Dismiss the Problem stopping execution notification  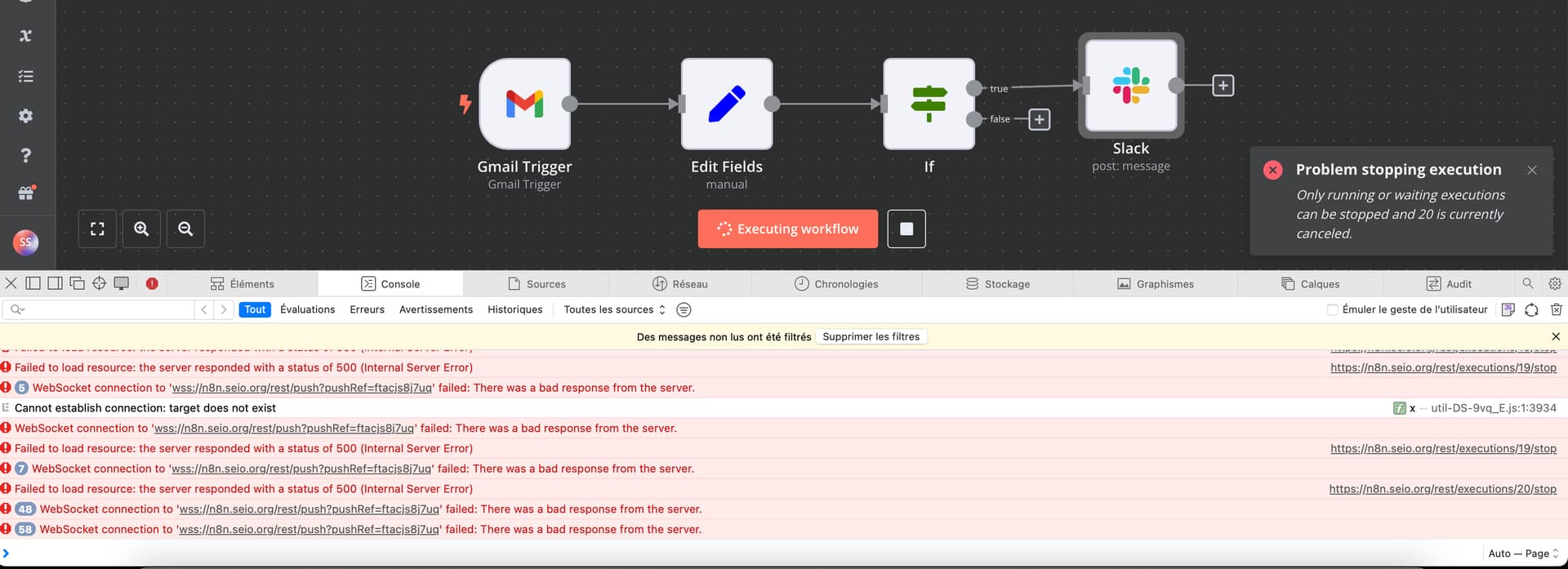[x=1532, y=170]
